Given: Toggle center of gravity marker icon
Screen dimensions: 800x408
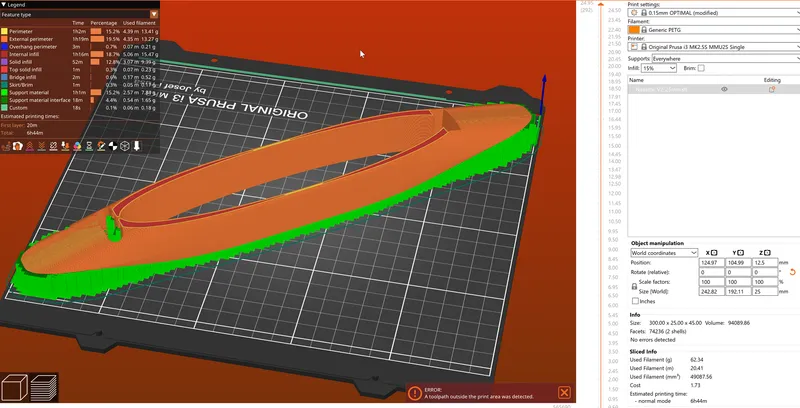Looking at the screenshot, I should [111, 146].
